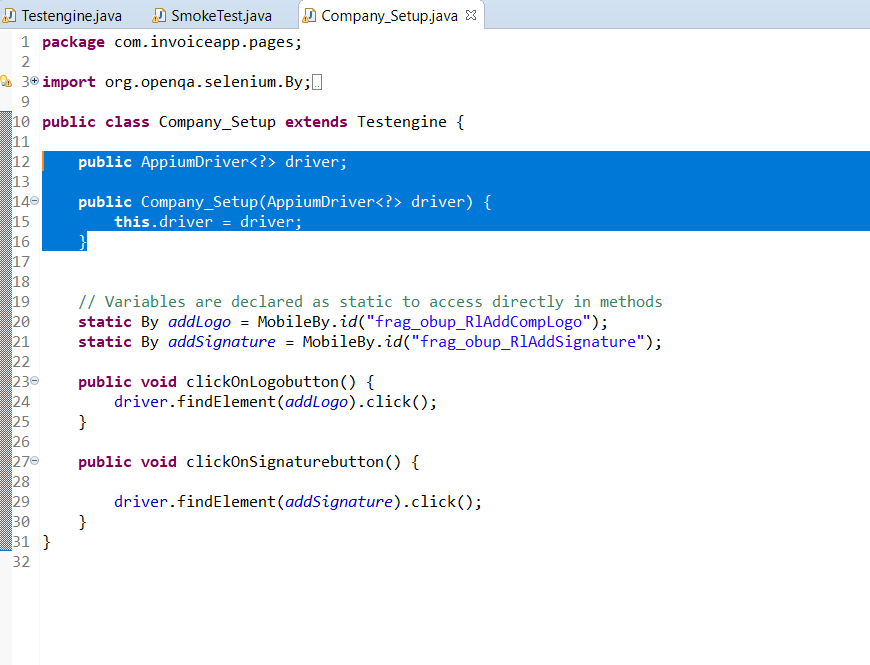This screenshot has width=870, height=665.
Task: Select the Company_Setup.java tab
Action: point(389,16)
